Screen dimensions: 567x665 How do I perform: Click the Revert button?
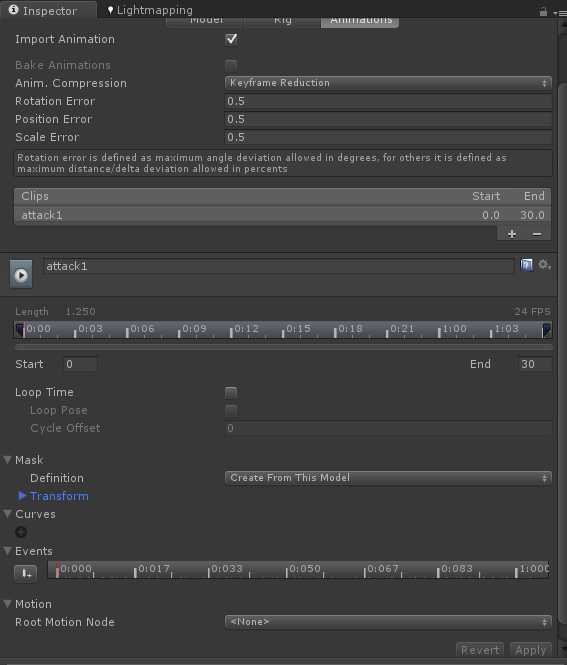click(480, 650)
